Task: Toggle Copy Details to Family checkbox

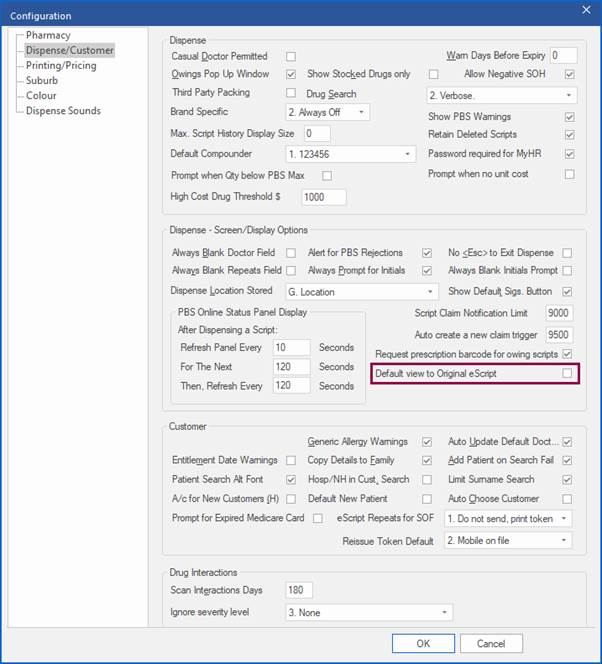Action: 427,460
